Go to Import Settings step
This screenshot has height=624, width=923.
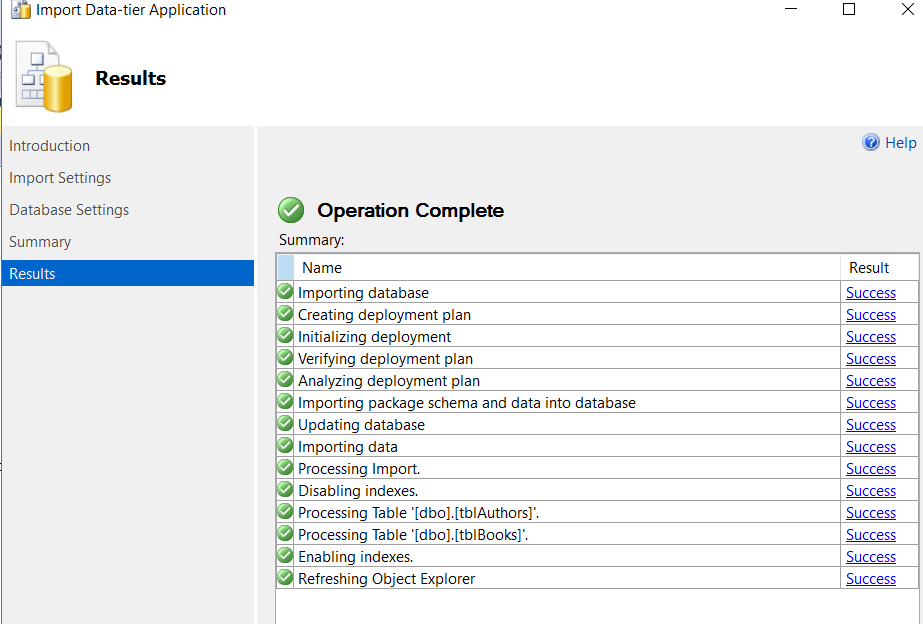(60, 178)
